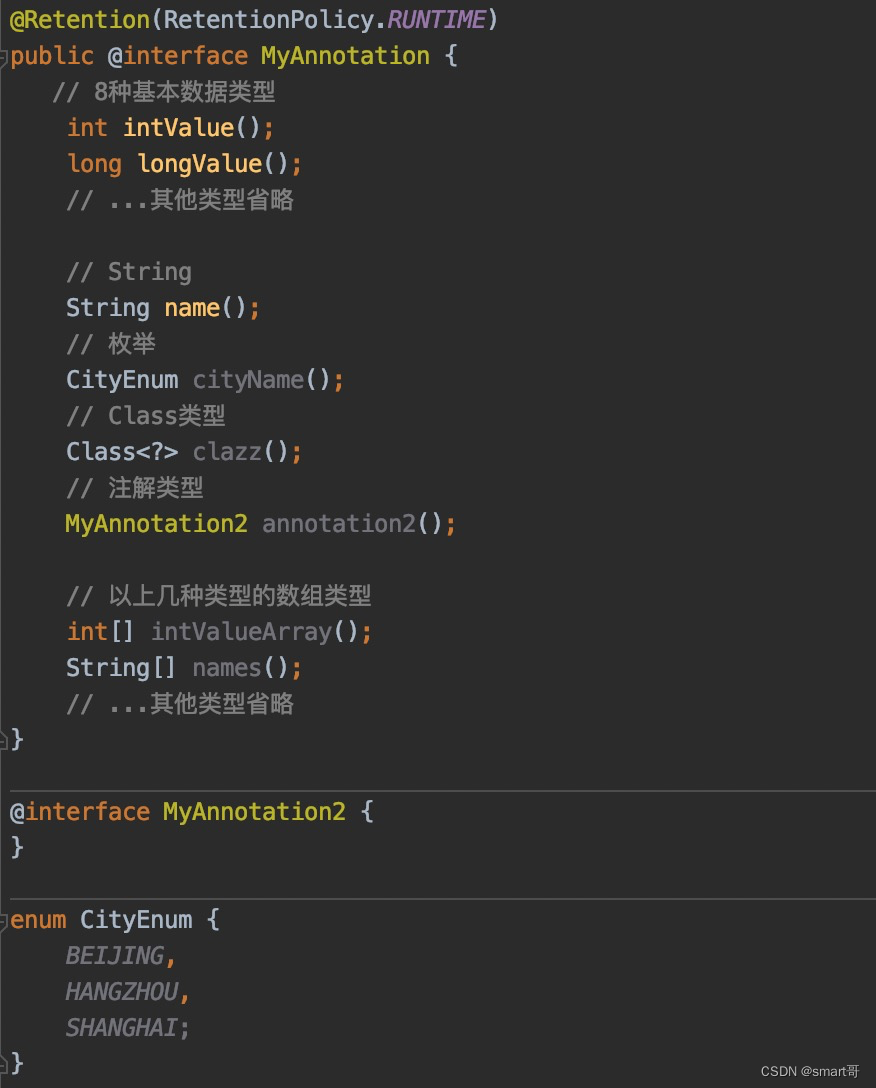Click the comment '8种基本数据类型'
The width and height of the screenshot is (876, 1088).
pos(185,92)
